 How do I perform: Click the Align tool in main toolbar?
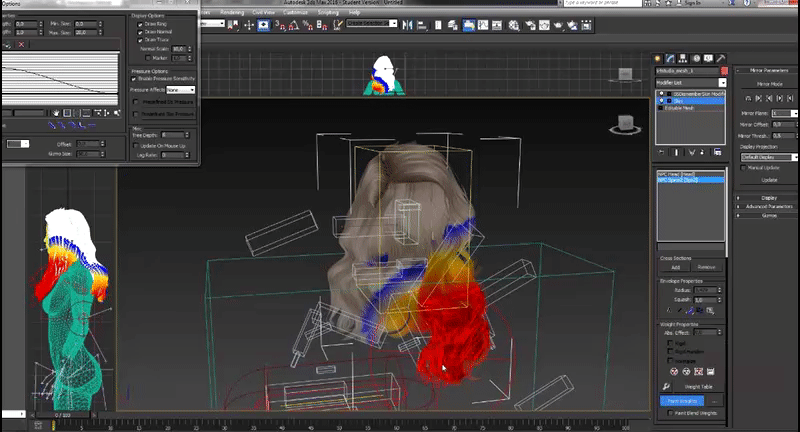[x=422, y=24]
